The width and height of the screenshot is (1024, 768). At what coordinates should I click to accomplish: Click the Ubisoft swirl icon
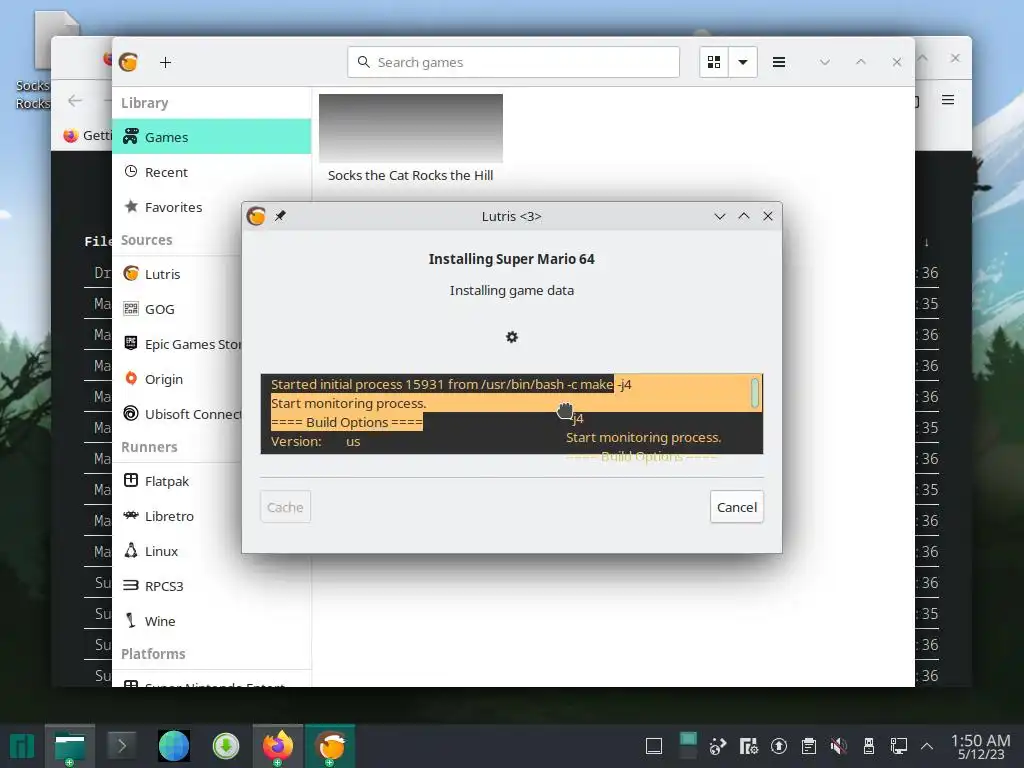click(131, 413)
